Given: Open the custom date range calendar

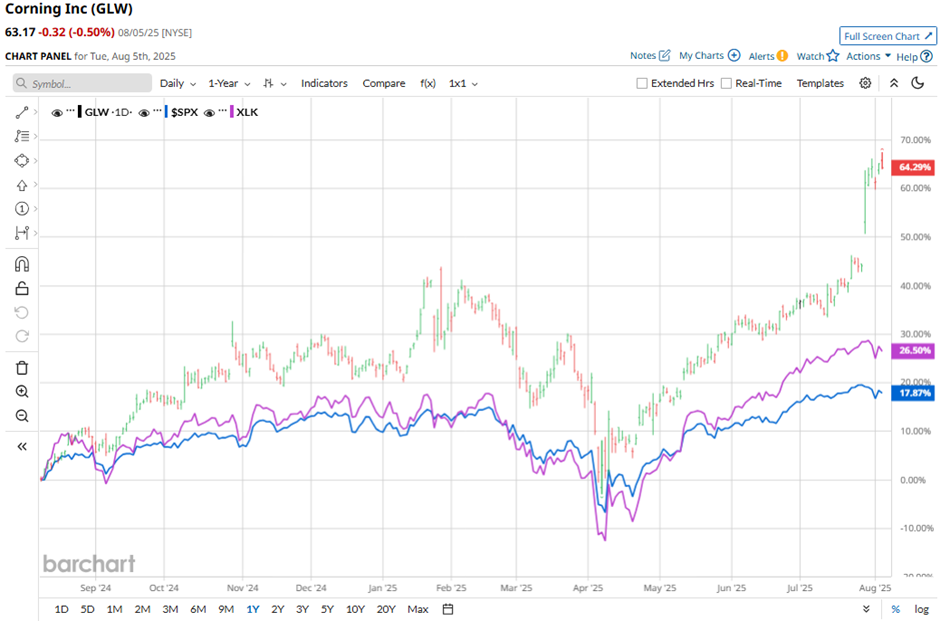Looking at the screenshot, I should [x=448, y=609].
